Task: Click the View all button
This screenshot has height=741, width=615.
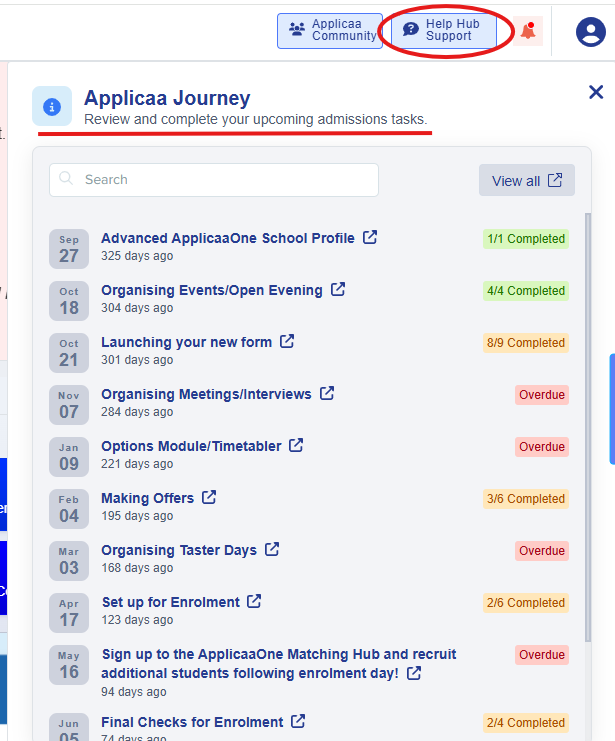Action: (527, 180)
